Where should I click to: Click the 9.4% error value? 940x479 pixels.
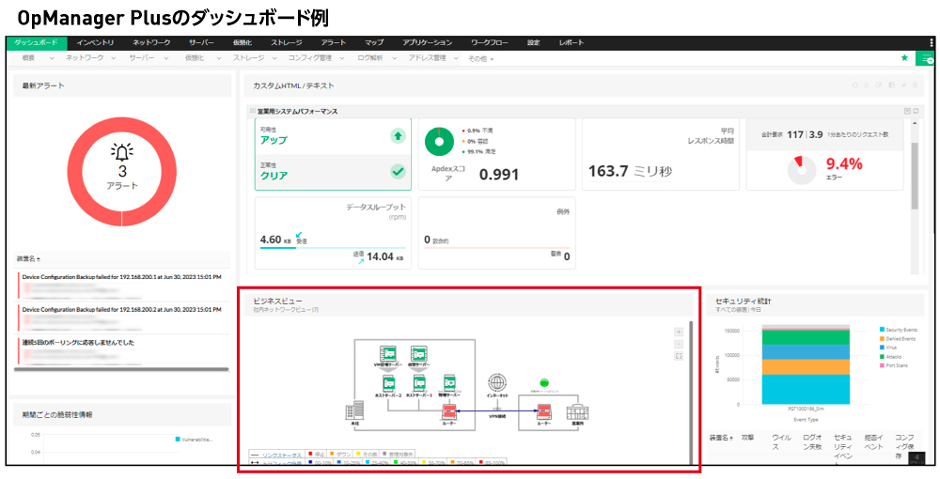[x=844, y=164]
